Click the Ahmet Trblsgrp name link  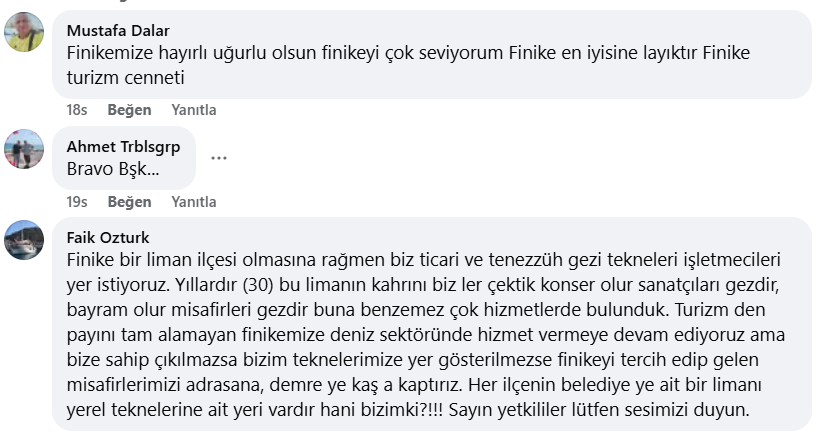[x=123, y=146]
